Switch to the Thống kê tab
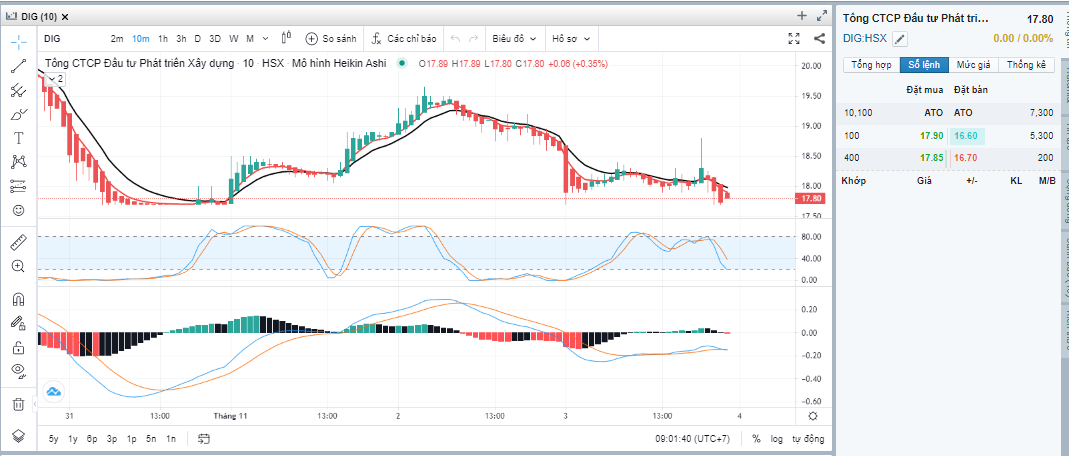 1026,65
